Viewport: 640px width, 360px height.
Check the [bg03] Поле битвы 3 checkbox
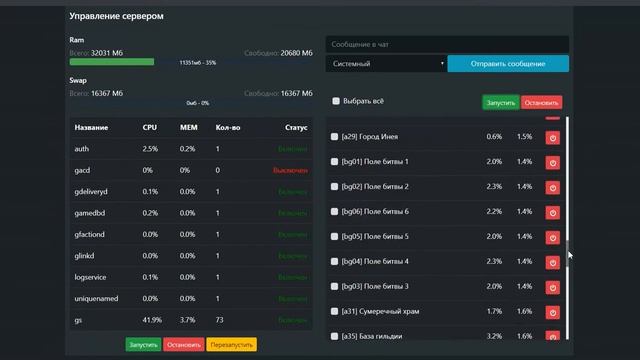click(x=334, y=286)
